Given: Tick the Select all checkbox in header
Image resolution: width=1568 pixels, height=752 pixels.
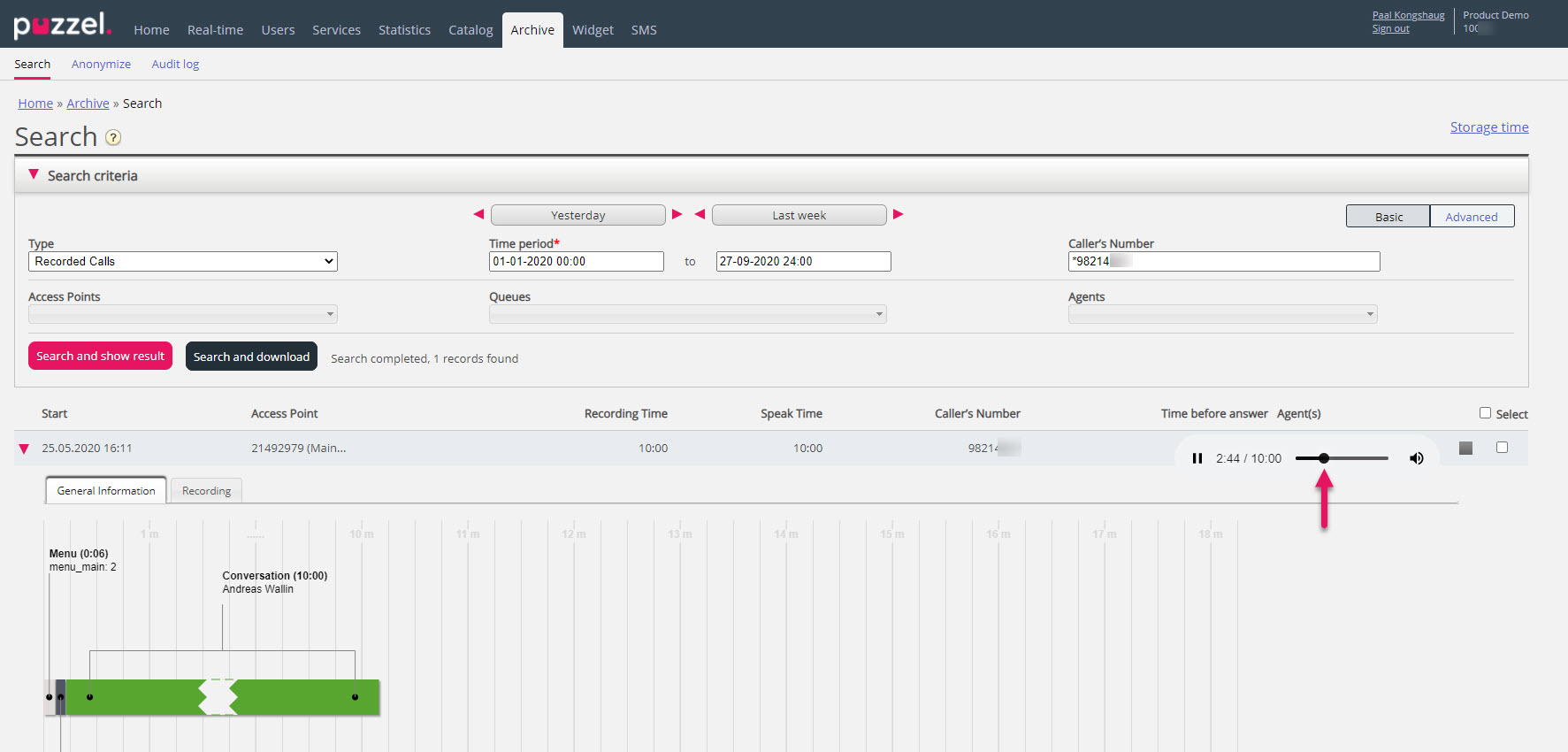Looking at the screenshot, I should 1485,413.
